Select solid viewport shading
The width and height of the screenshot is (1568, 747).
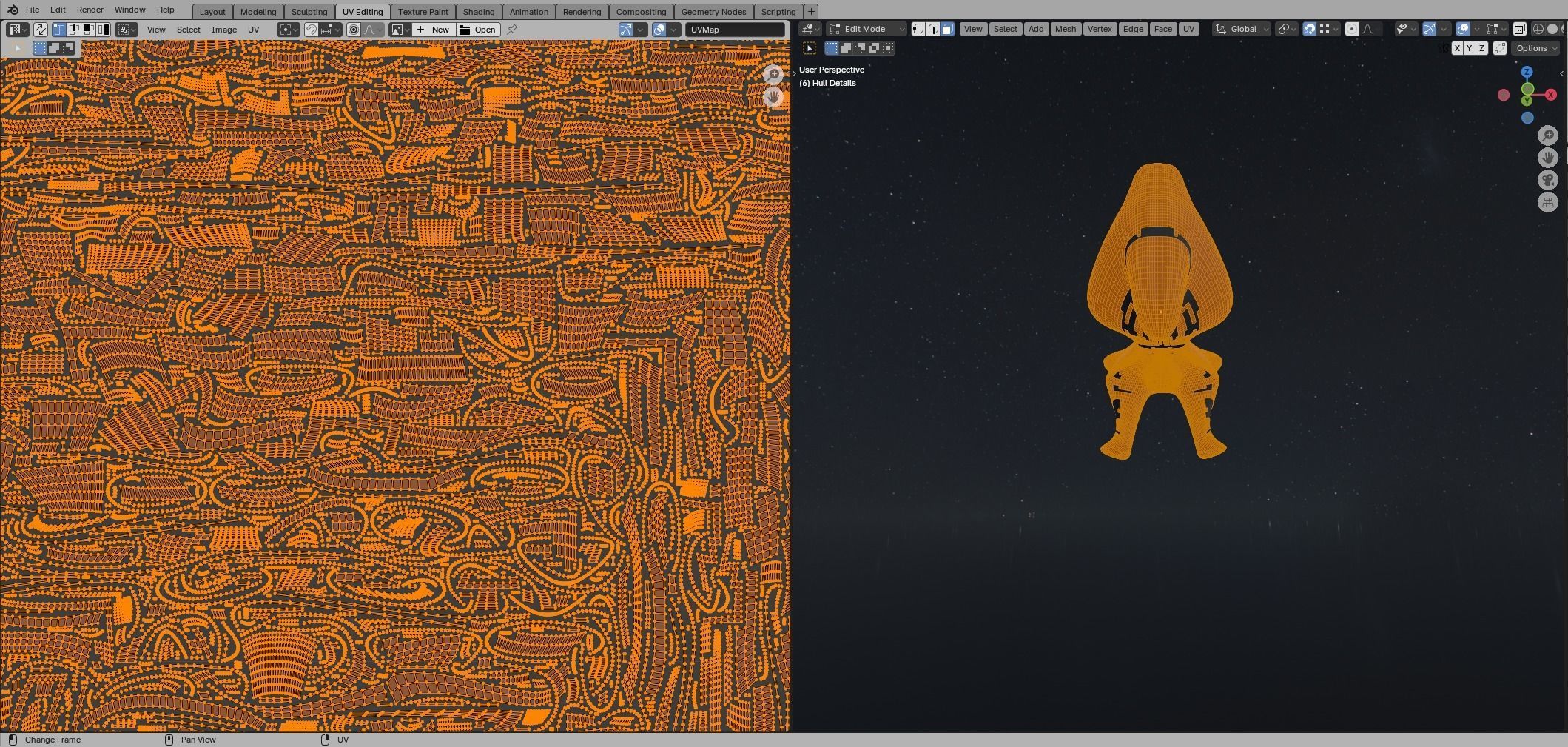tap(1552, 29)
